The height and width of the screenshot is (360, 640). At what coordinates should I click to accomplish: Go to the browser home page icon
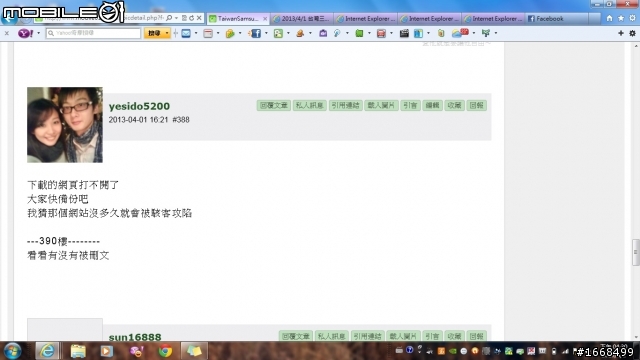[609, 18]
